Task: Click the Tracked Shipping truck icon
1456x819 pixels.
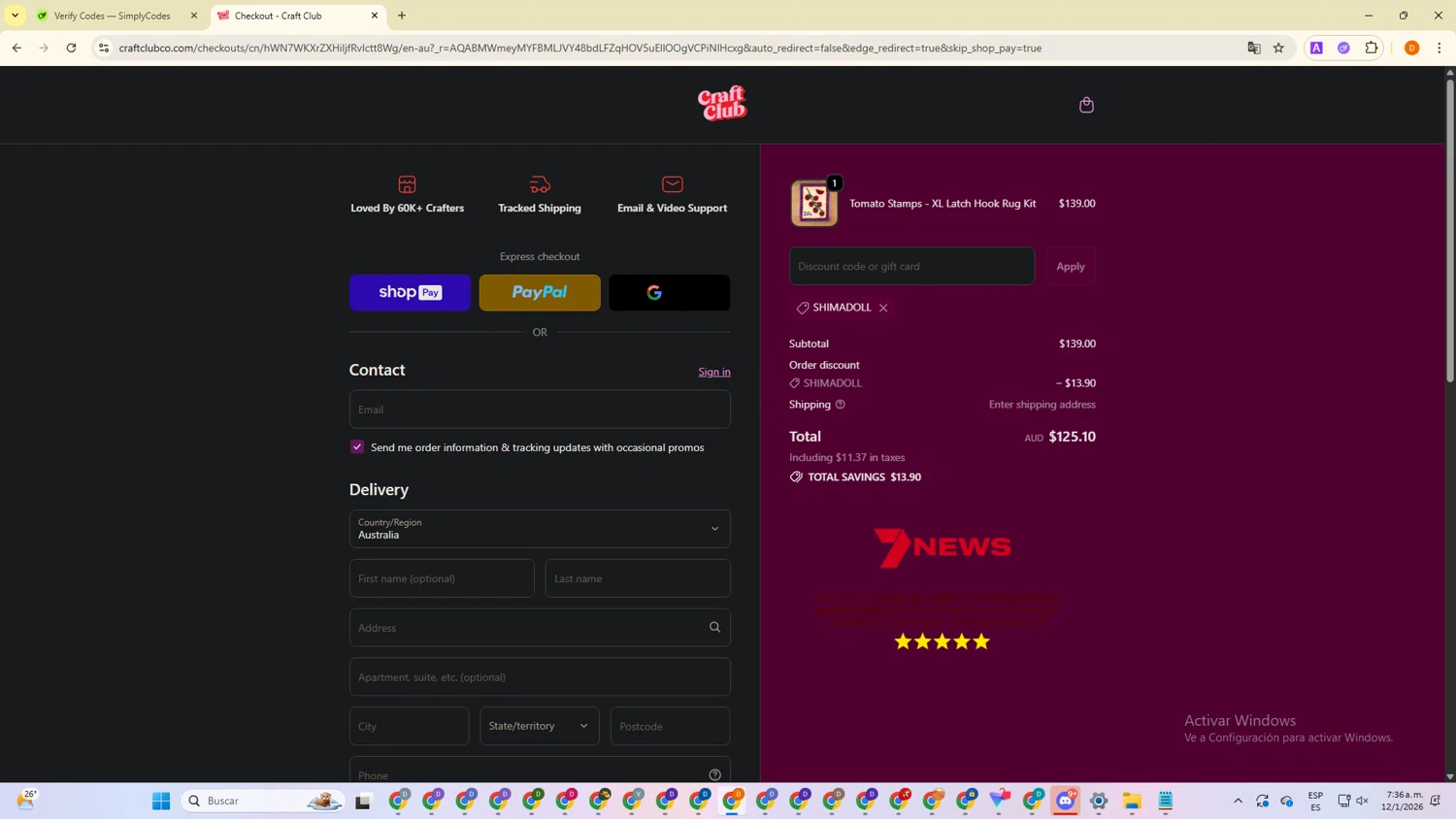Action: (x=540, y=184)
